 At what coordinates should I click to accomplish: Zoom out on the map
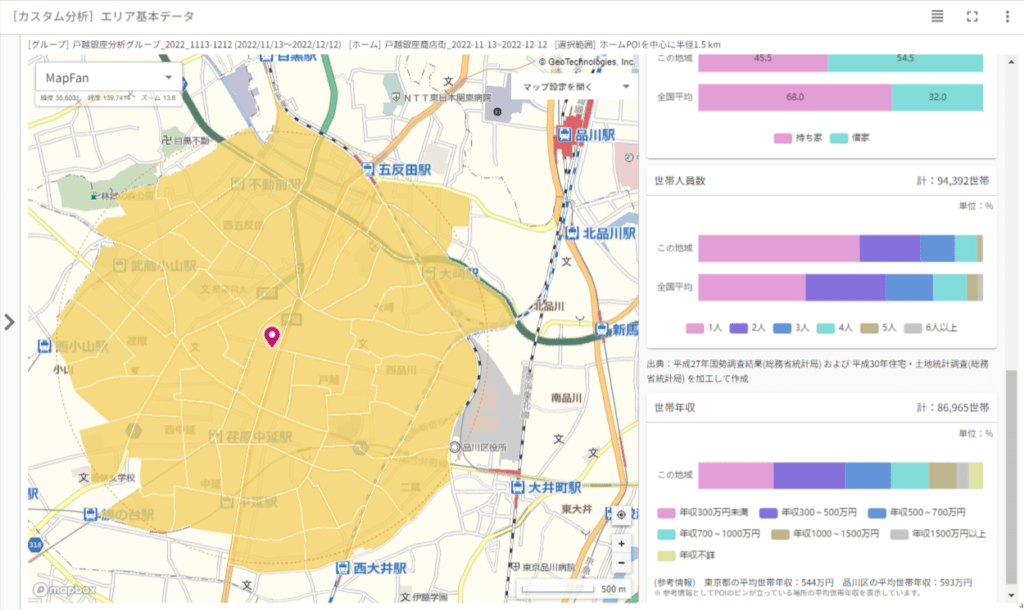621,562
